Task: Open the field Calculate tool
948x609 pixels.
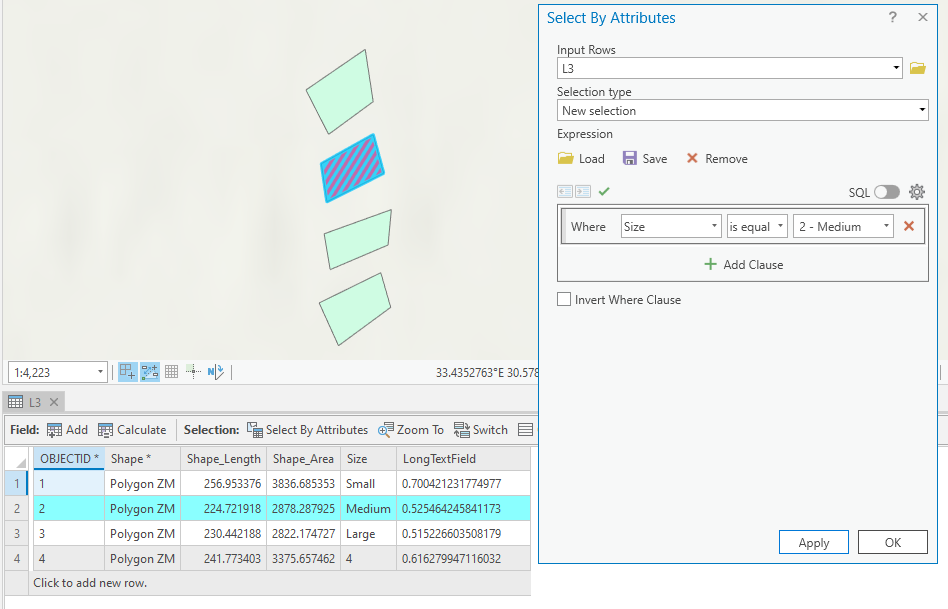Action: pyautogui.click(x=132, y=429)
